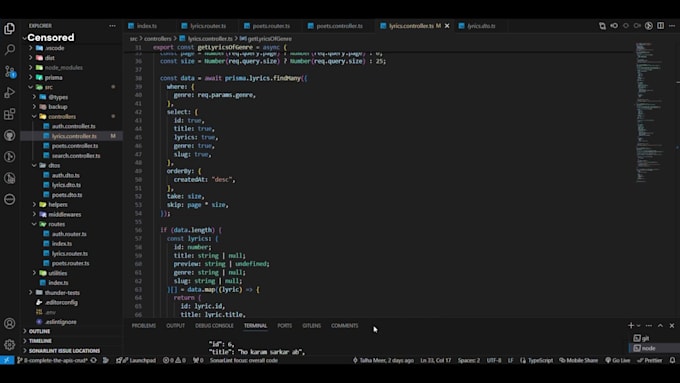Open Explorer more actions ellipsis
Screen dimensions: 680x383
click(112, 26)
